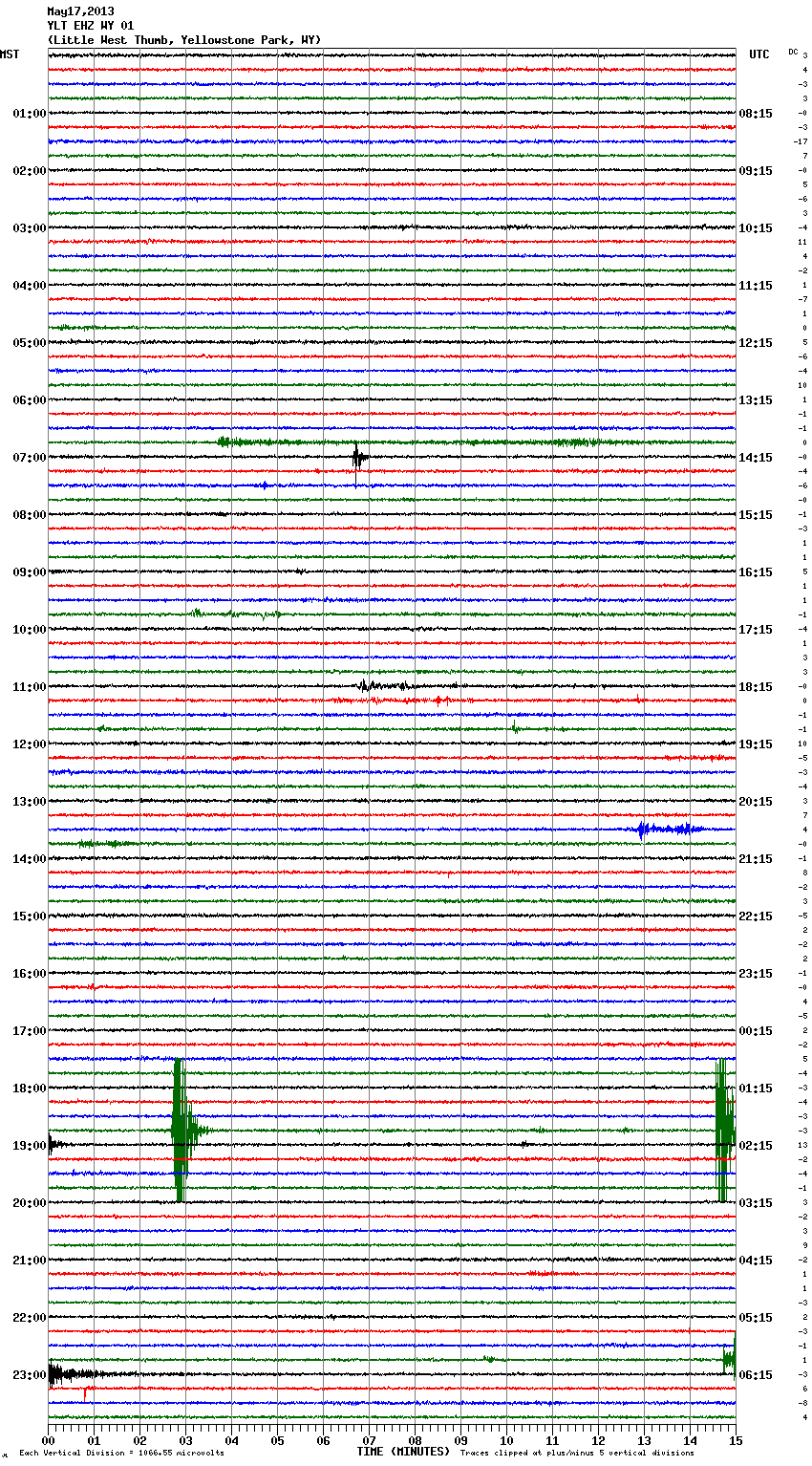Select the '01:00' MST row label

30,114
